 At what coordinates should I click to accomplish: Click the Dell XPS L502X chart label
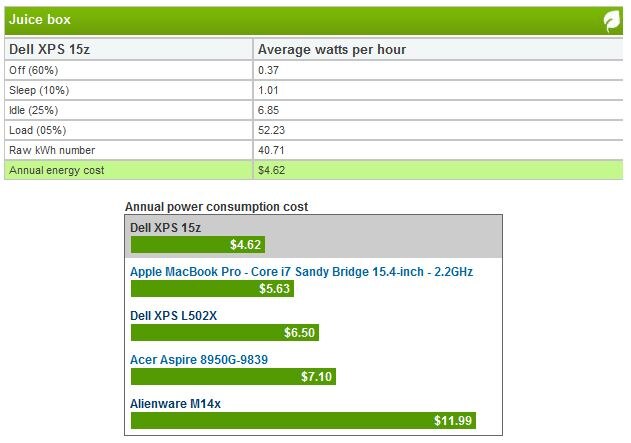point(173,315)
